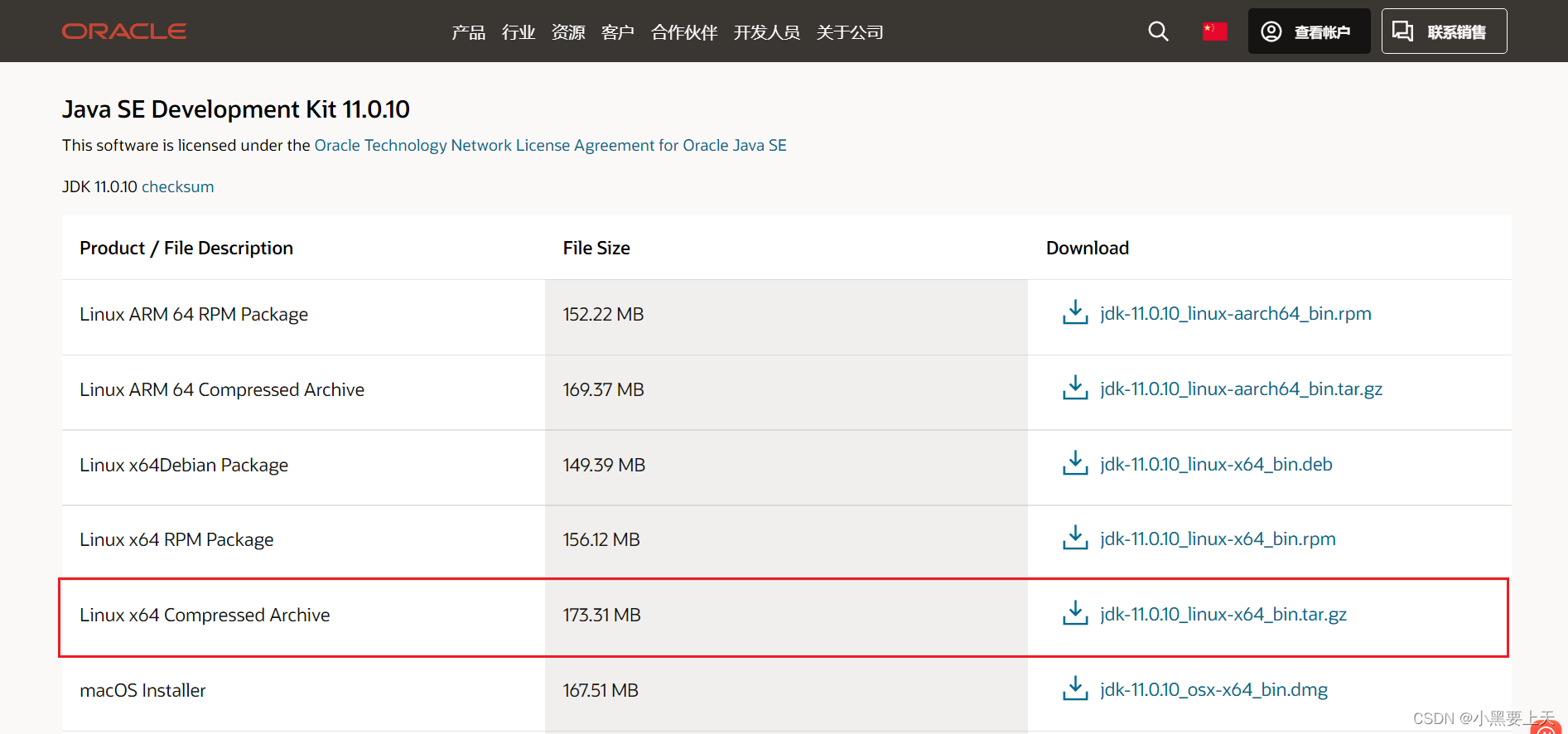Select the Linux x64Debian Package text
The width and height of the screenshot is (1568, 734).
click(184, 466)
